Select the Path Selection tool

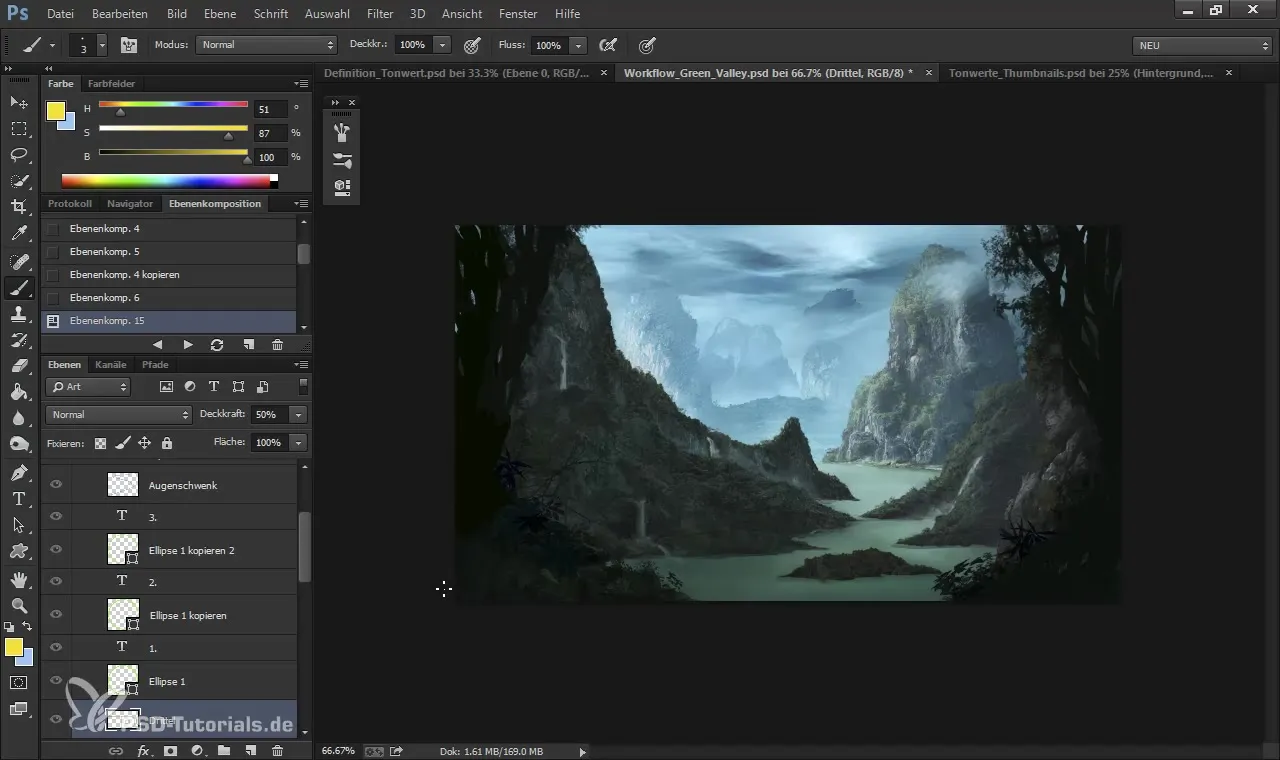18,525
